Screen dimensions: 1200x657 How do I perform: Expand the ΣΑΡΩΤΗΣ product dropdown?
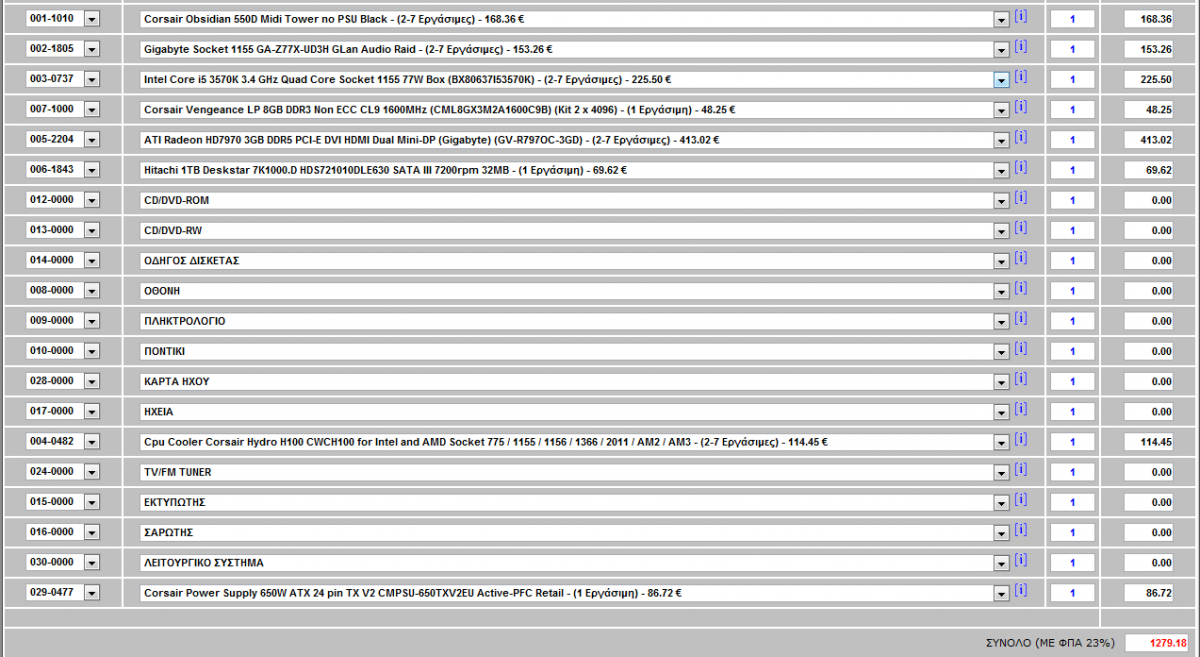point(1001,532)
